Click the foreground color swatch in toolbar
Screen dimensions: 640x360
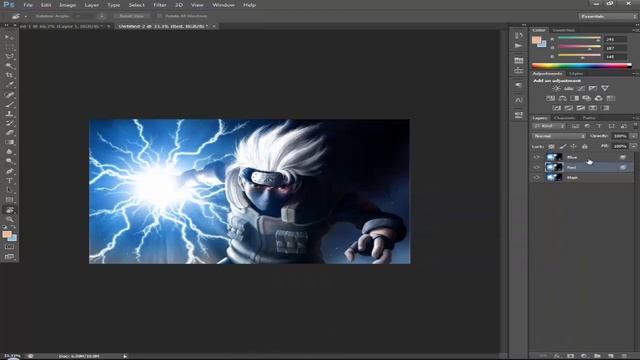tap(7, 234)
